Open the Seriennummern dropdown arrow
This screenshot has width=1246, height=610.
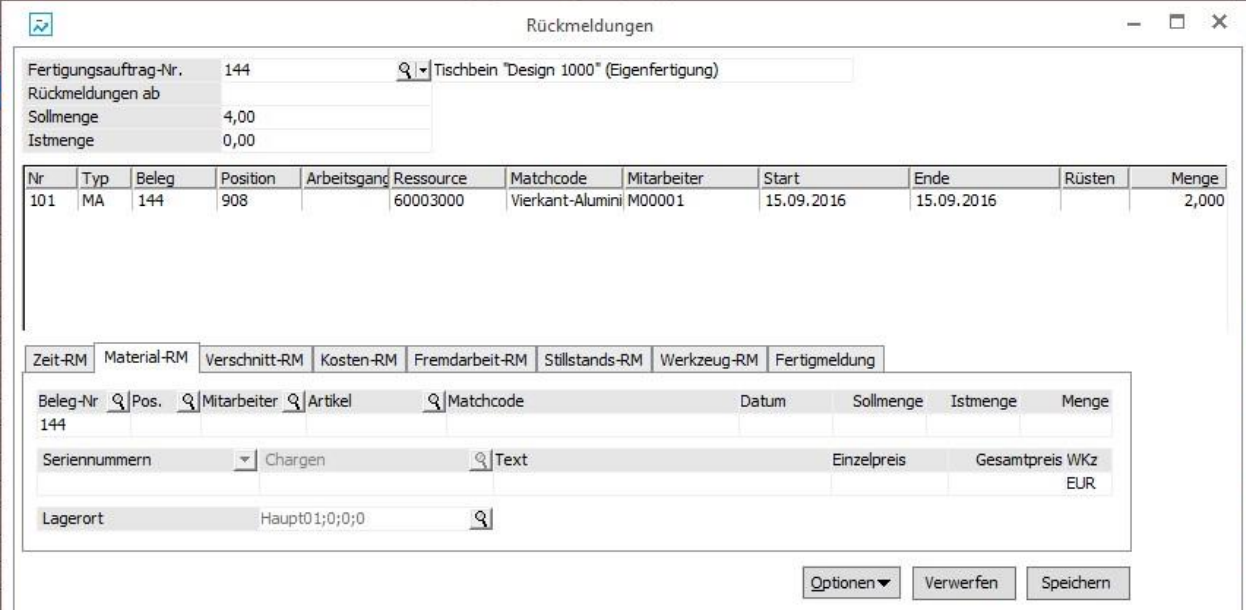tap(246, 460)
